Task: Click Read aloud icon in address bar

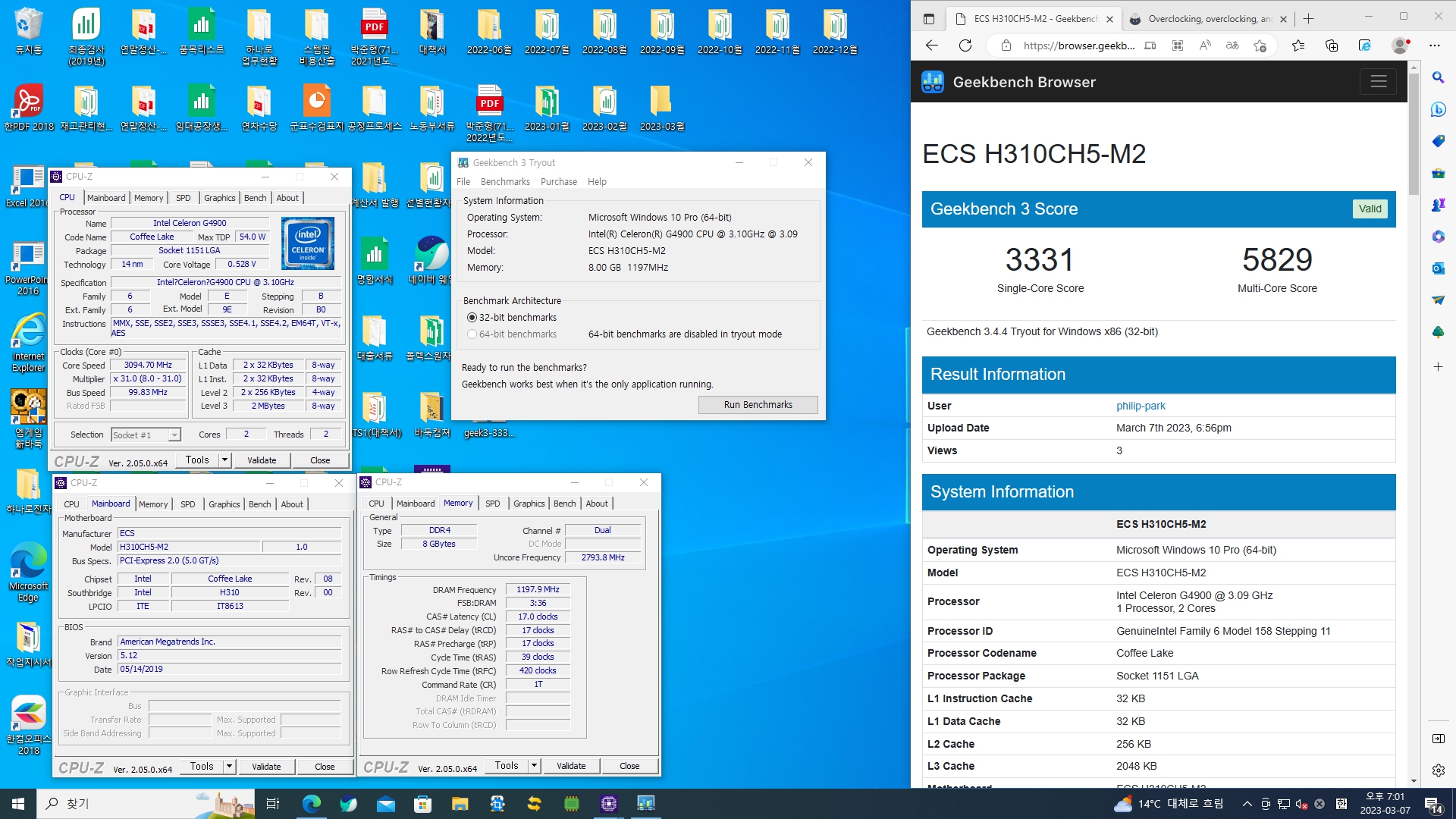Action: tap(1205, 45)
